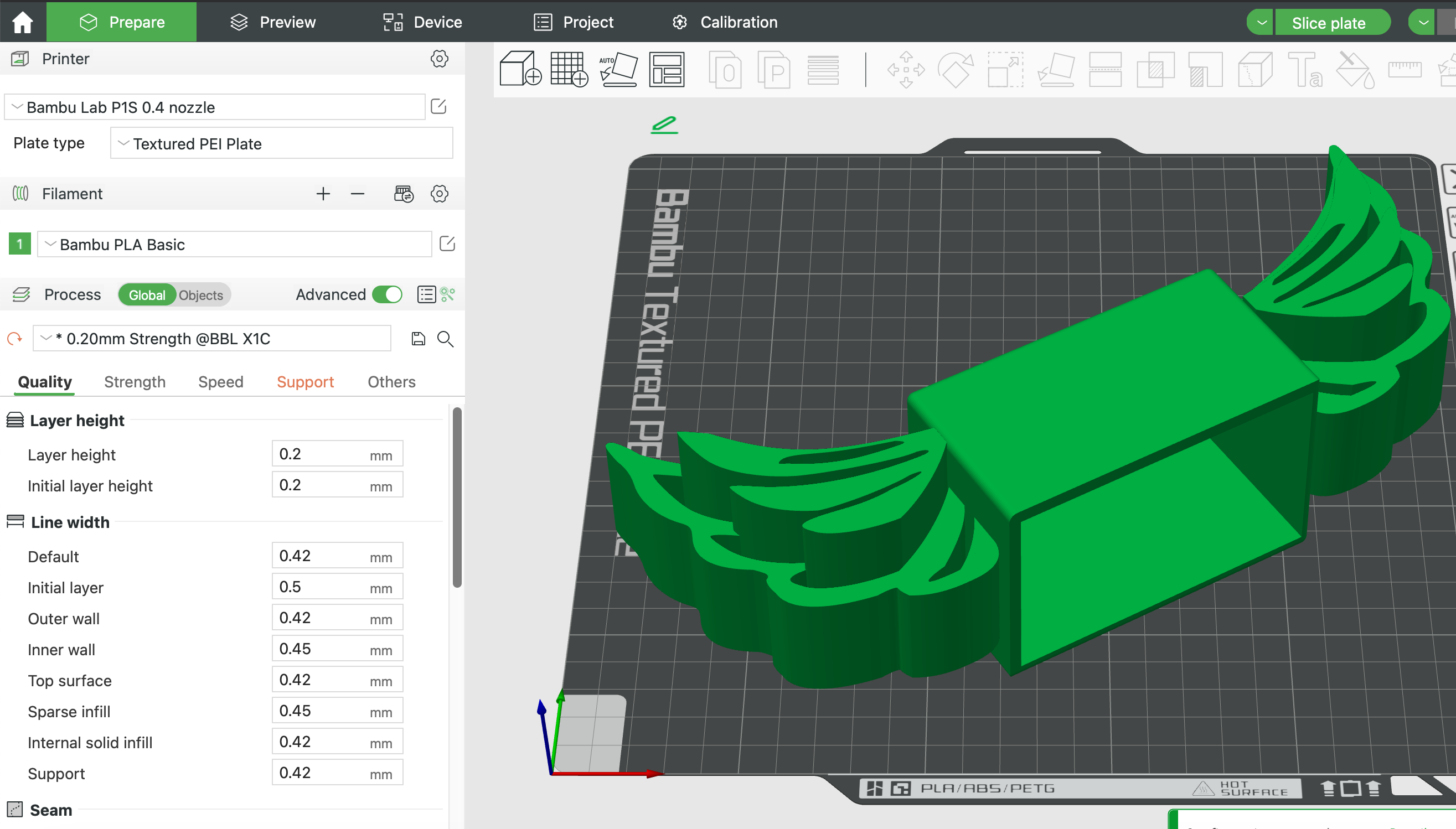Click the Slice plate button
This screenshot has height=829, width=1456.
1333,23
